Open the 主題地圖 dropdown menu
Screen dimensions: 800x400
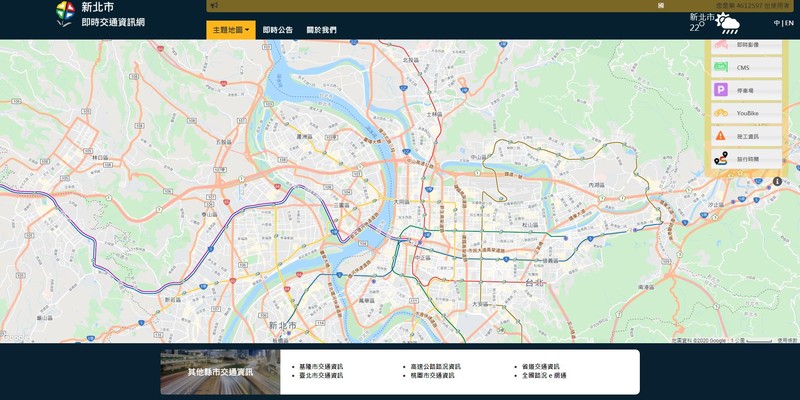231,30
